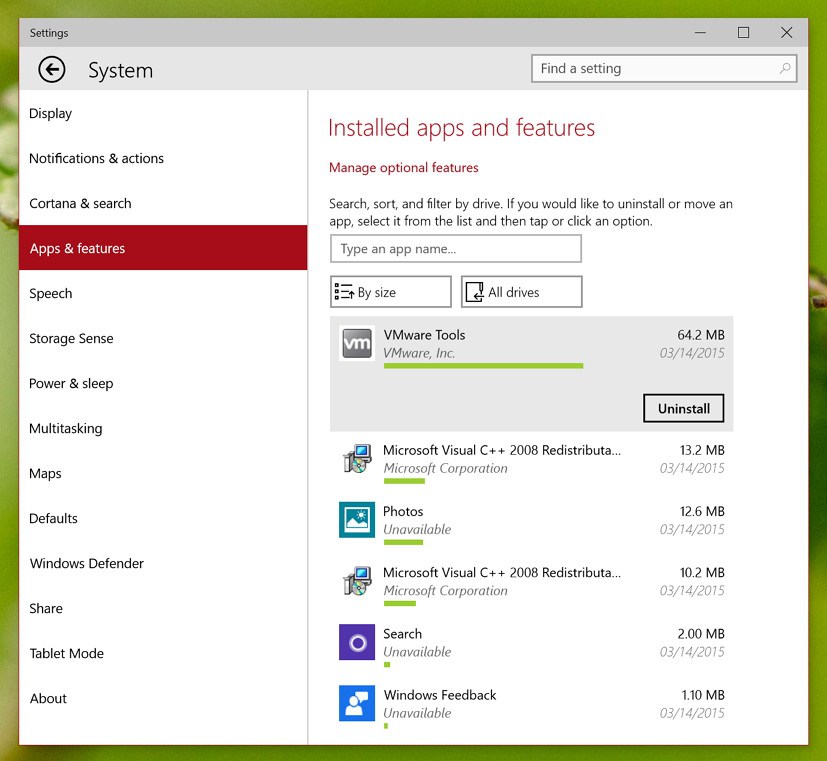Click the sort list icon beside By size
Image resolution: width=827 pixels, height=761 pixels.
click(x=344, y=292)
